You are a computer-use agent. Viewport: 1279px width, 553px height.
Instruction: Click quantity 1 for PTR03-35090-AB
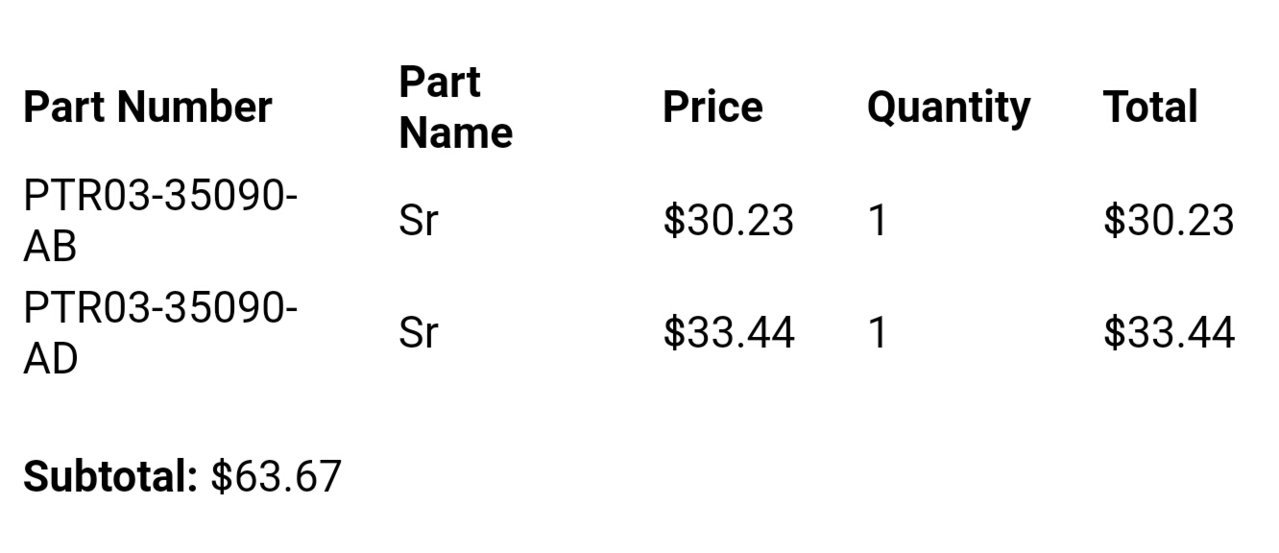[877, 220]
